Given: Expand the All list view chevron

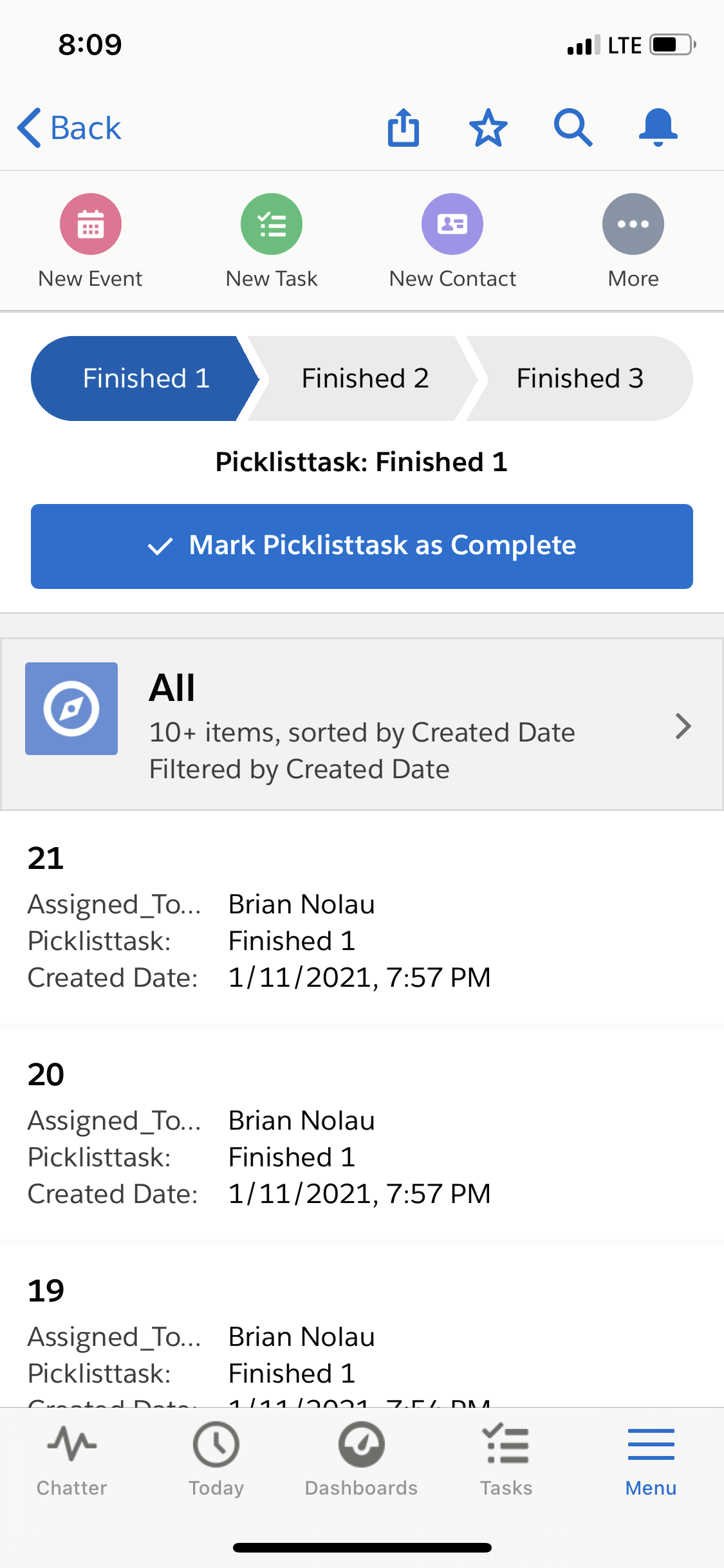Looking at the screenshot, I should pyautogui.click(x=683, y=726).
